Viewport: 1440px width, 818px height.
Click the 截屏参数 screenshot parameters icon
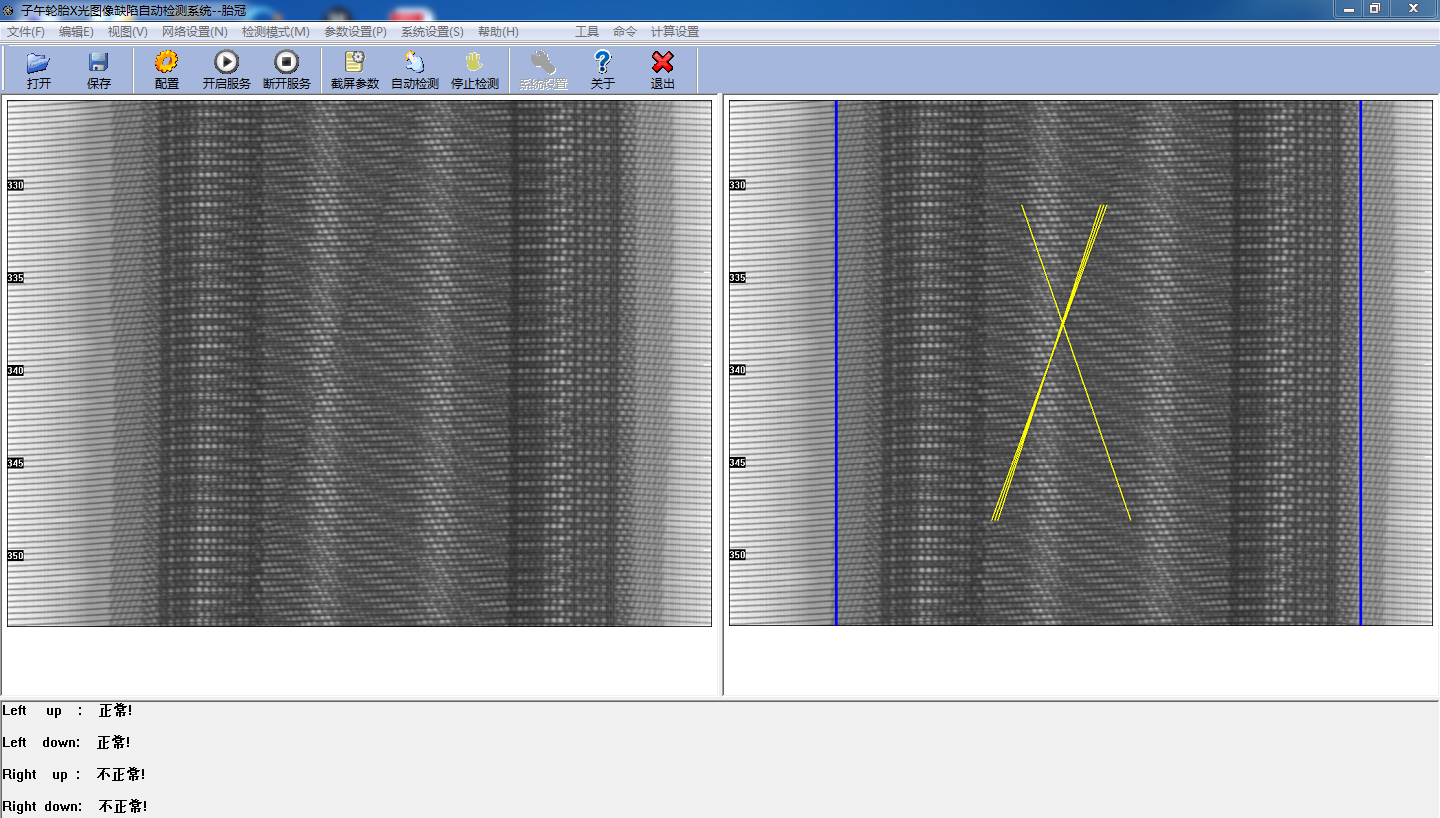coord(355,64)
